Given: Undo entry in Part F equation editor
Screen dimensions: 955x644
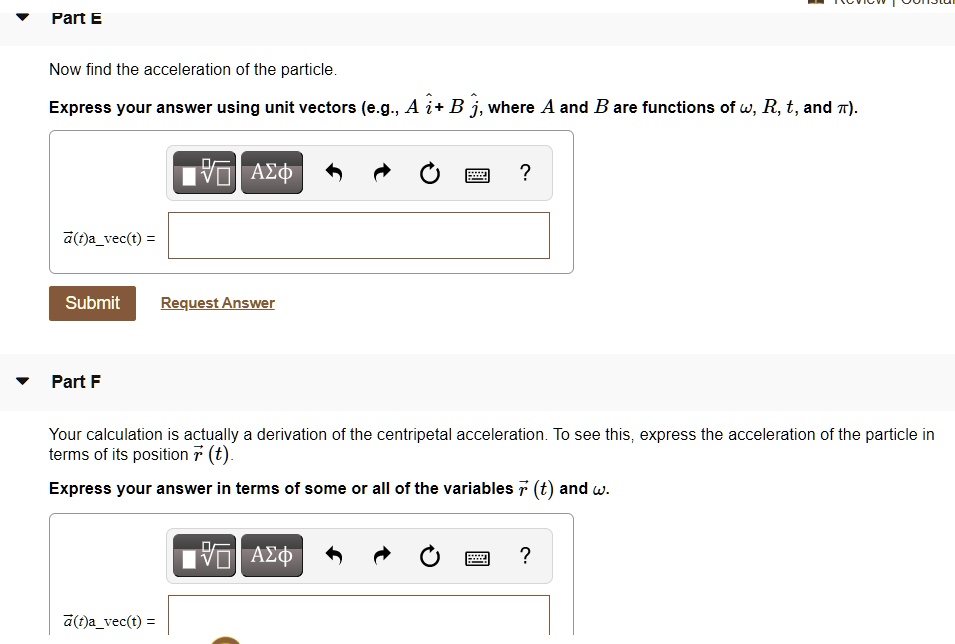Looking at the screenshot, I should 334,555.
